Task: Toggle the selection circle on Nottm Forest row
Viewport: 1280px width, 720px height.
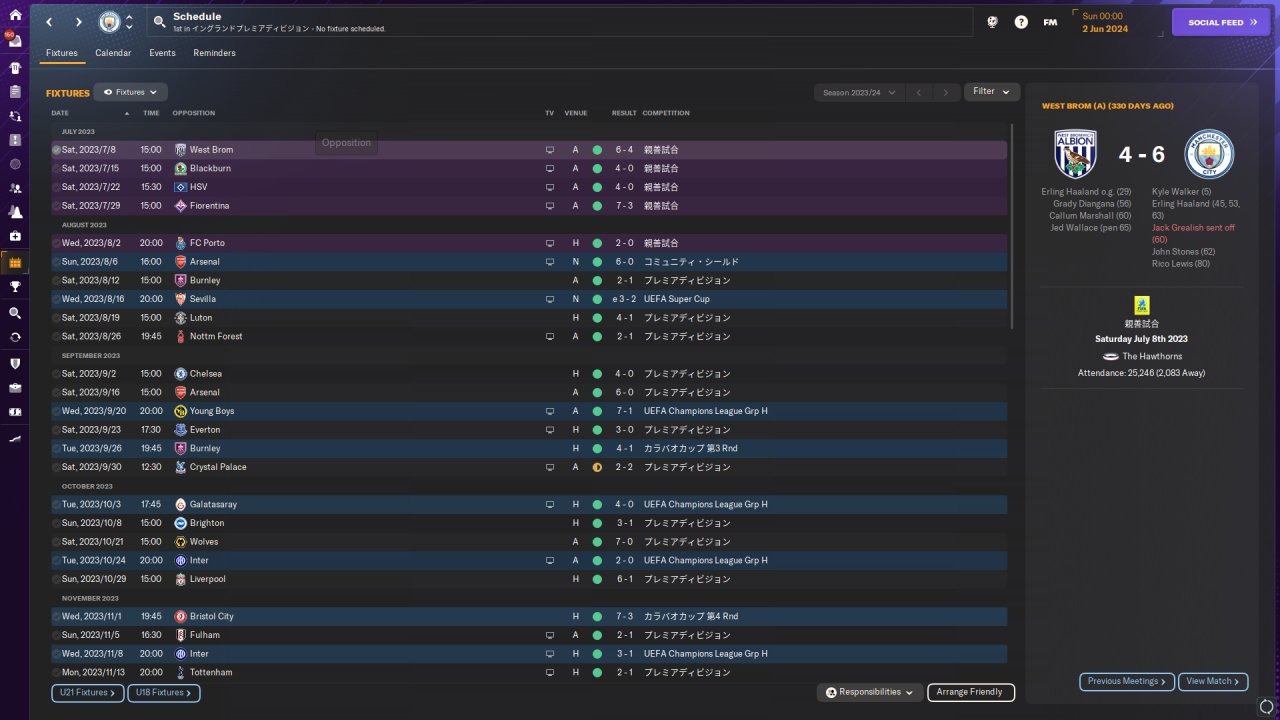Action: coord(57,337)
